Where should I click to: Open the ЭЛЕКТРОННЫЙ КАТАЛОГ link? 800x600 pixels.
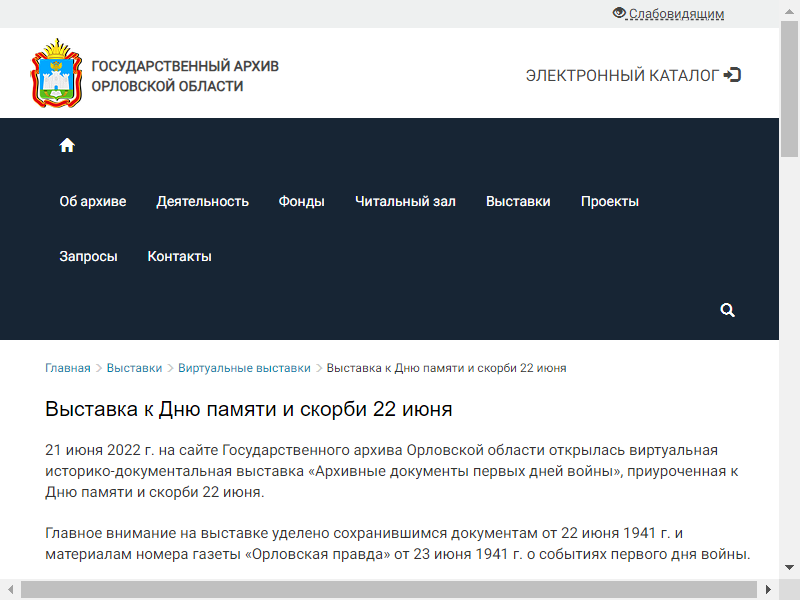click(622, 76)
